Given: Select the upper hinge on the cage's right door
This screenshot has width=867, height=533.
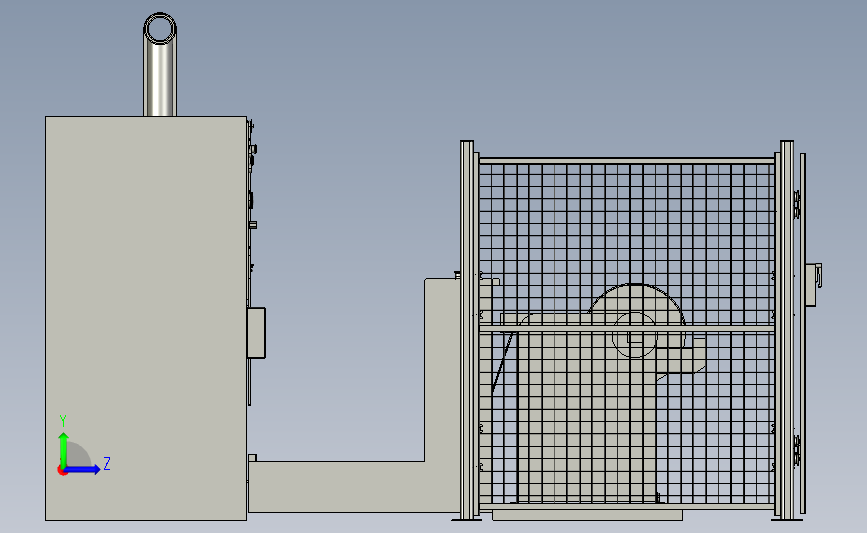Looking at the screenshot, I should tap(797, 205).
